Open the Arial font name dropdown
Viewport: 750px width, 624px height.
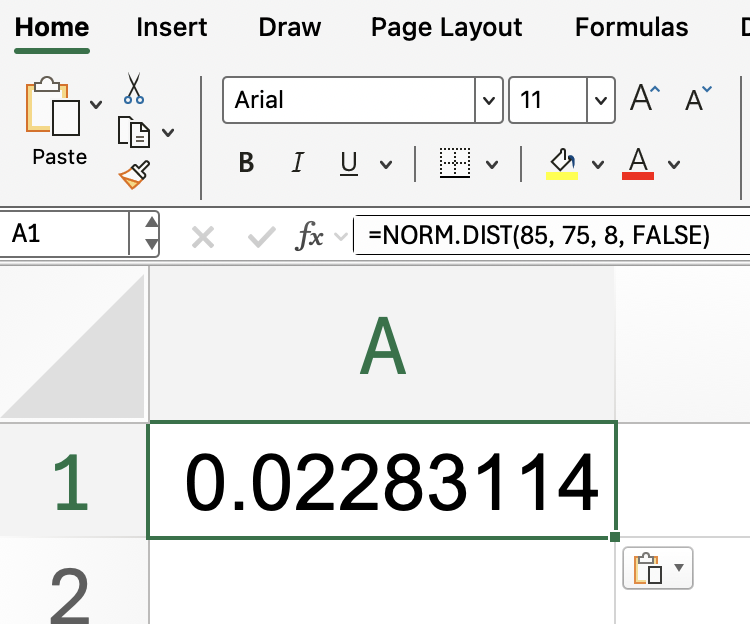488,100
